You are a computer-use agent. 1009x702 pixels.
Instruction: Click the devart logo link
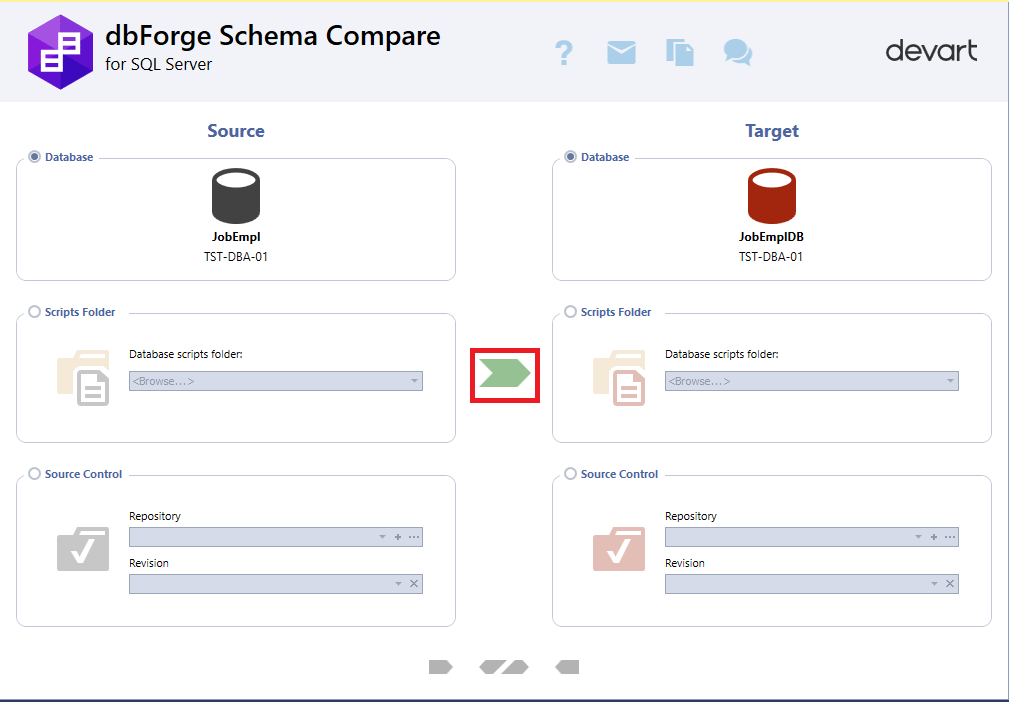(931, 50)
